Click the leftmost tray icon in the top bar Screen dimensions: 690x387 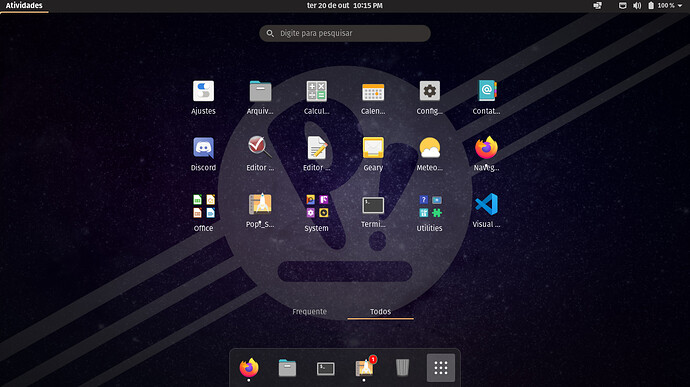tap(598, 6)
